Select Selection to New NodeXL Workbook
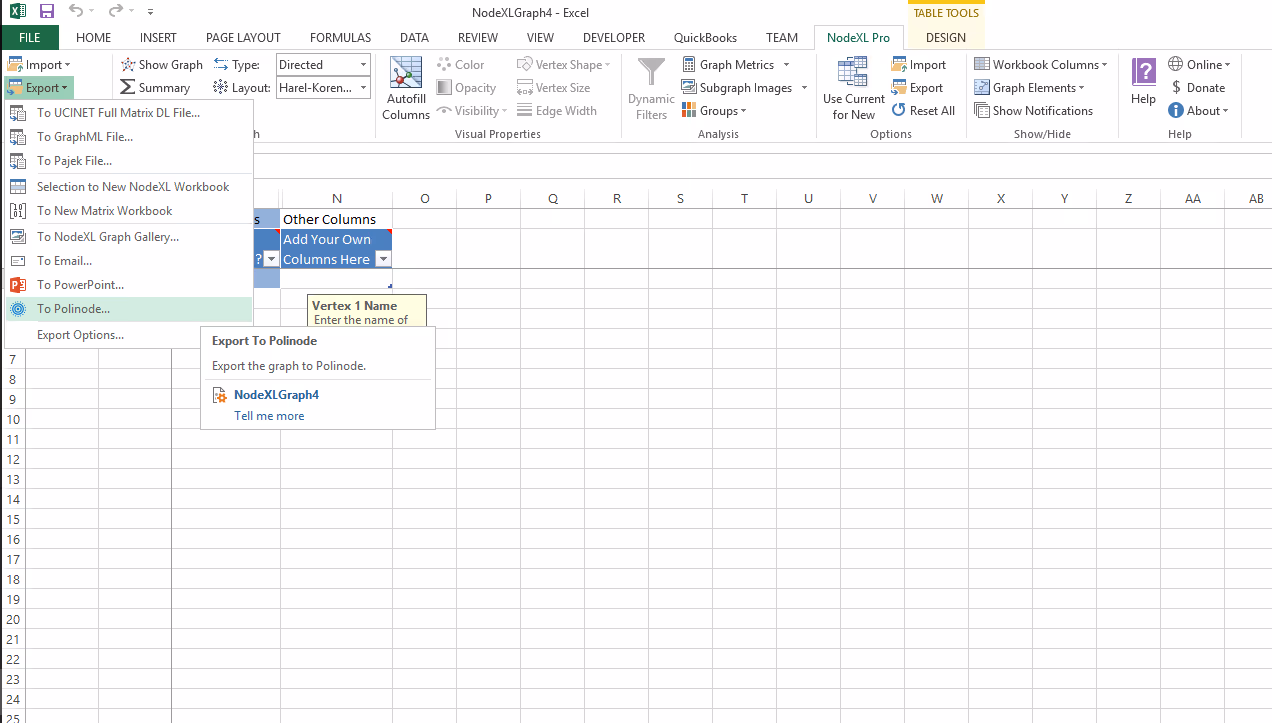This screenshot has width=1272, height=723. [129, 187]
